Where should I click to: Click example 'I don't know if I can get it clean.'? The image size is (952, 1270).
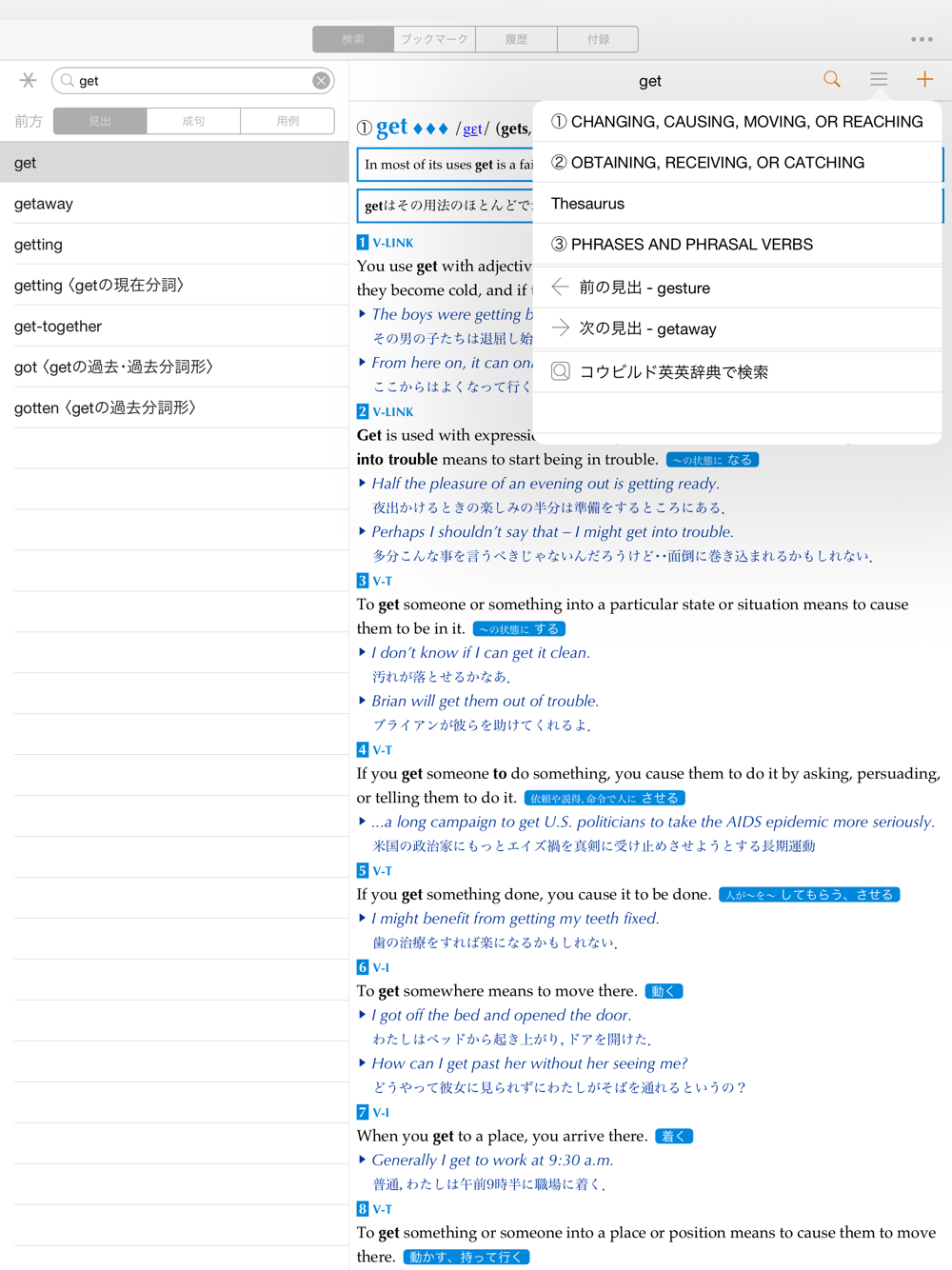[481, 653]
